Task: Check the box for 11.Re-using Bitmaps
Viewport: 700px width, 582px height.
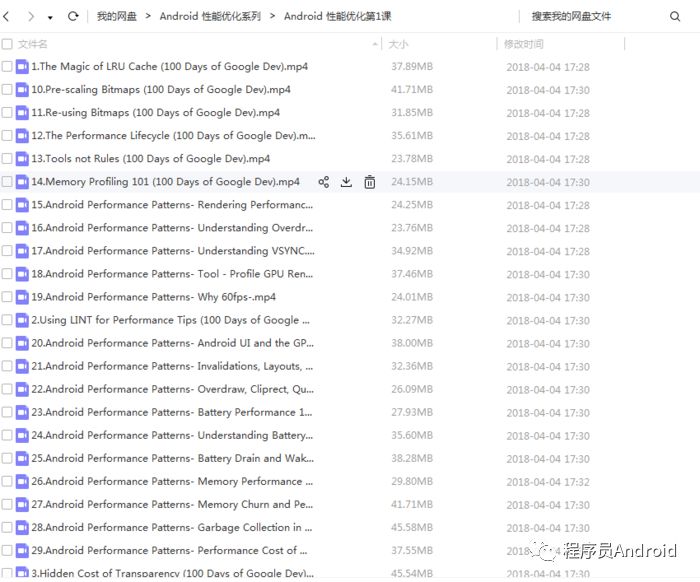Action: [7, 112]
